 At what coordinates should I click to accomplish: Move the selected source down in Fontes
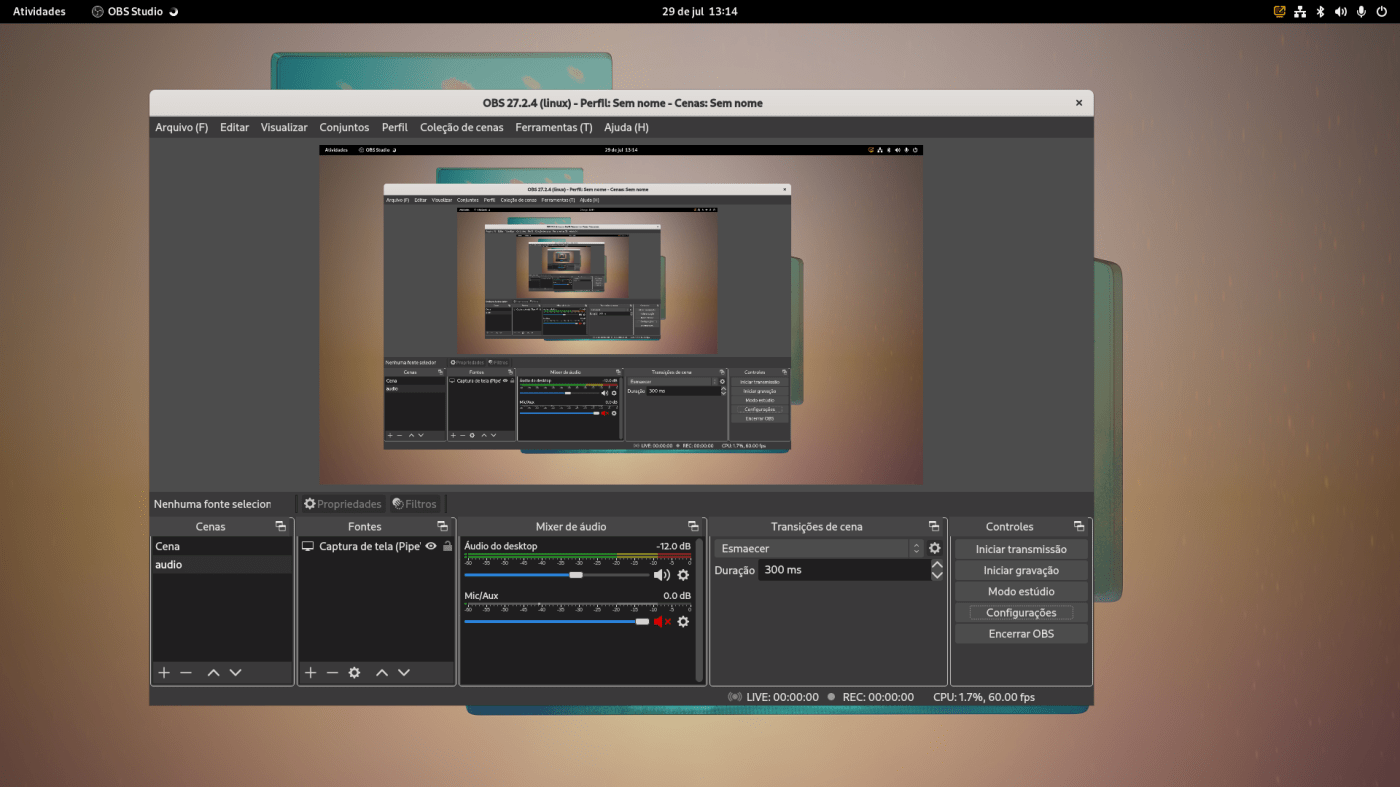(x=403, y=672)
